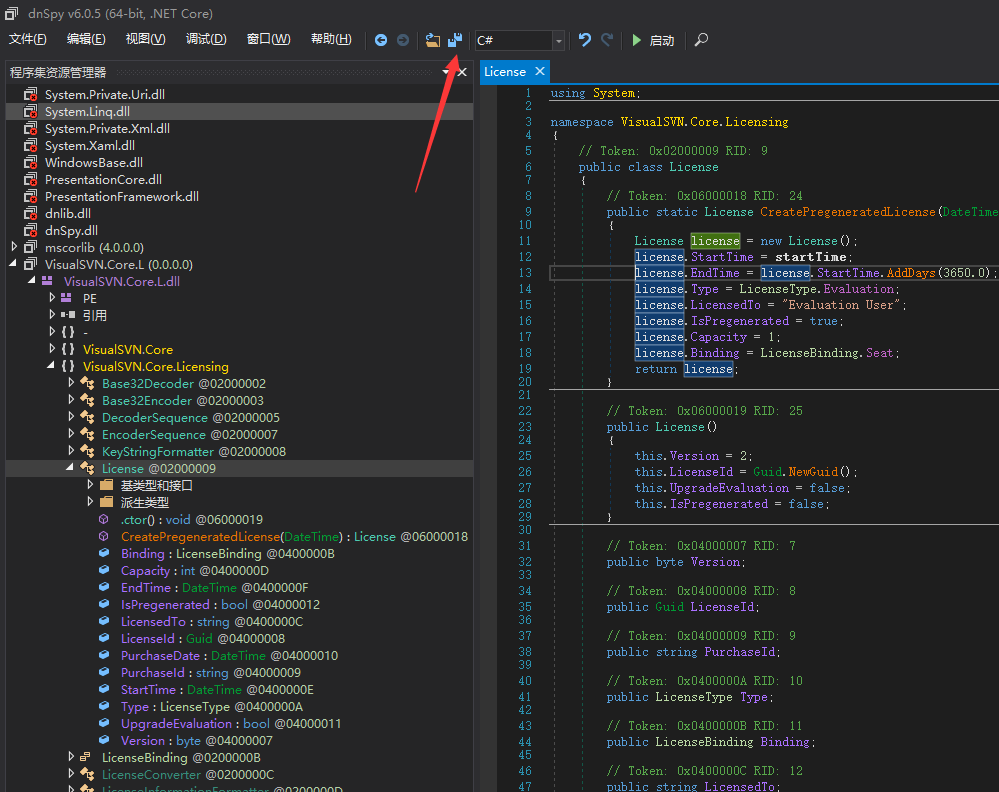The height and width of the screenshot is (792, 999).
Task: Click the navigate back arrow icon
Action: click(381, 40)
